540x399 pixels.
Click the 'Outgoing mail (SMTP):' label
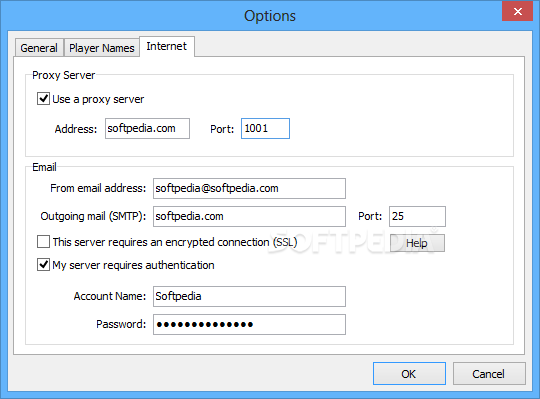[93, 216]
